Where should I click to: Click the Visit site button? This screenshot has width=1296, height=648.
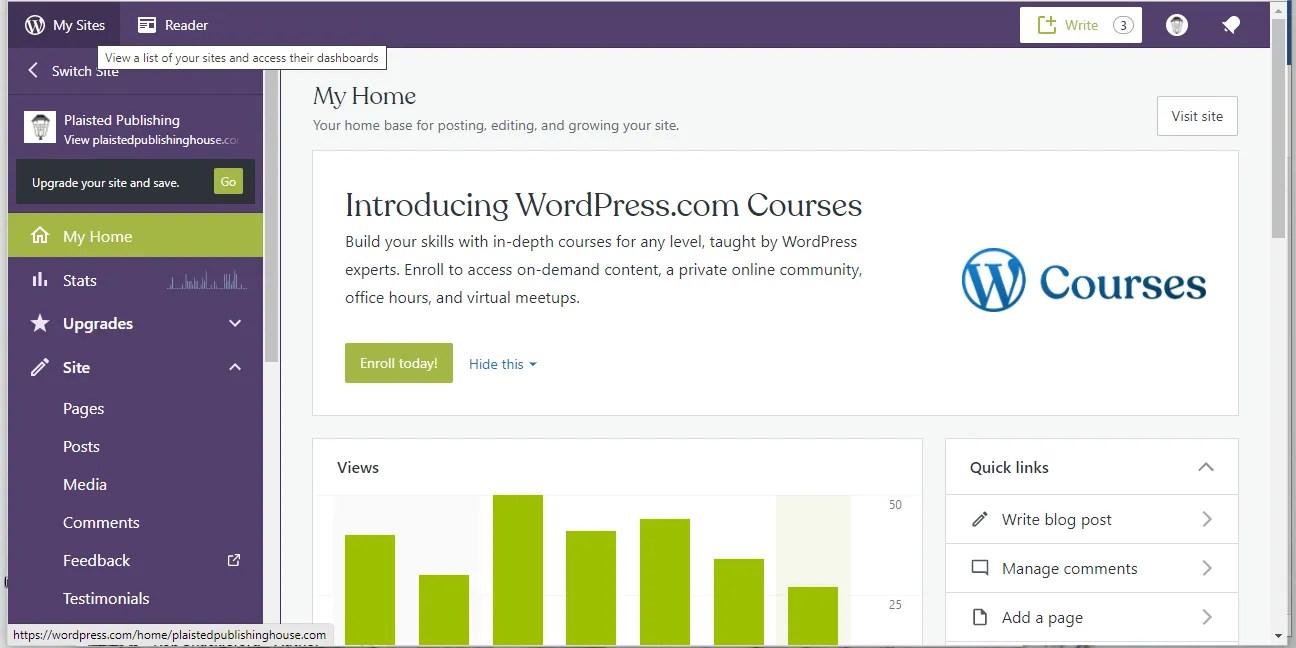click(x=1197, y=116)
